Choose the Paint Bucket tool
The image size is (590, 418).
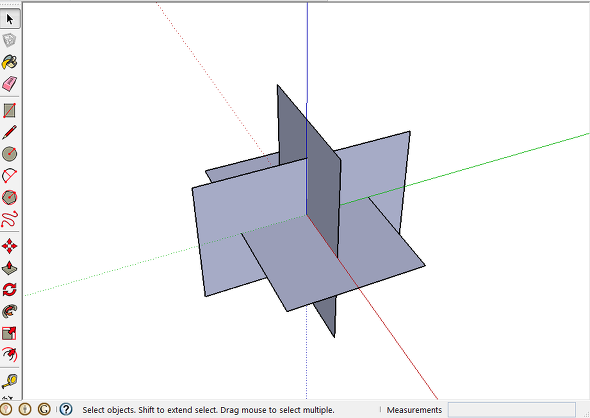coord(9,62)
